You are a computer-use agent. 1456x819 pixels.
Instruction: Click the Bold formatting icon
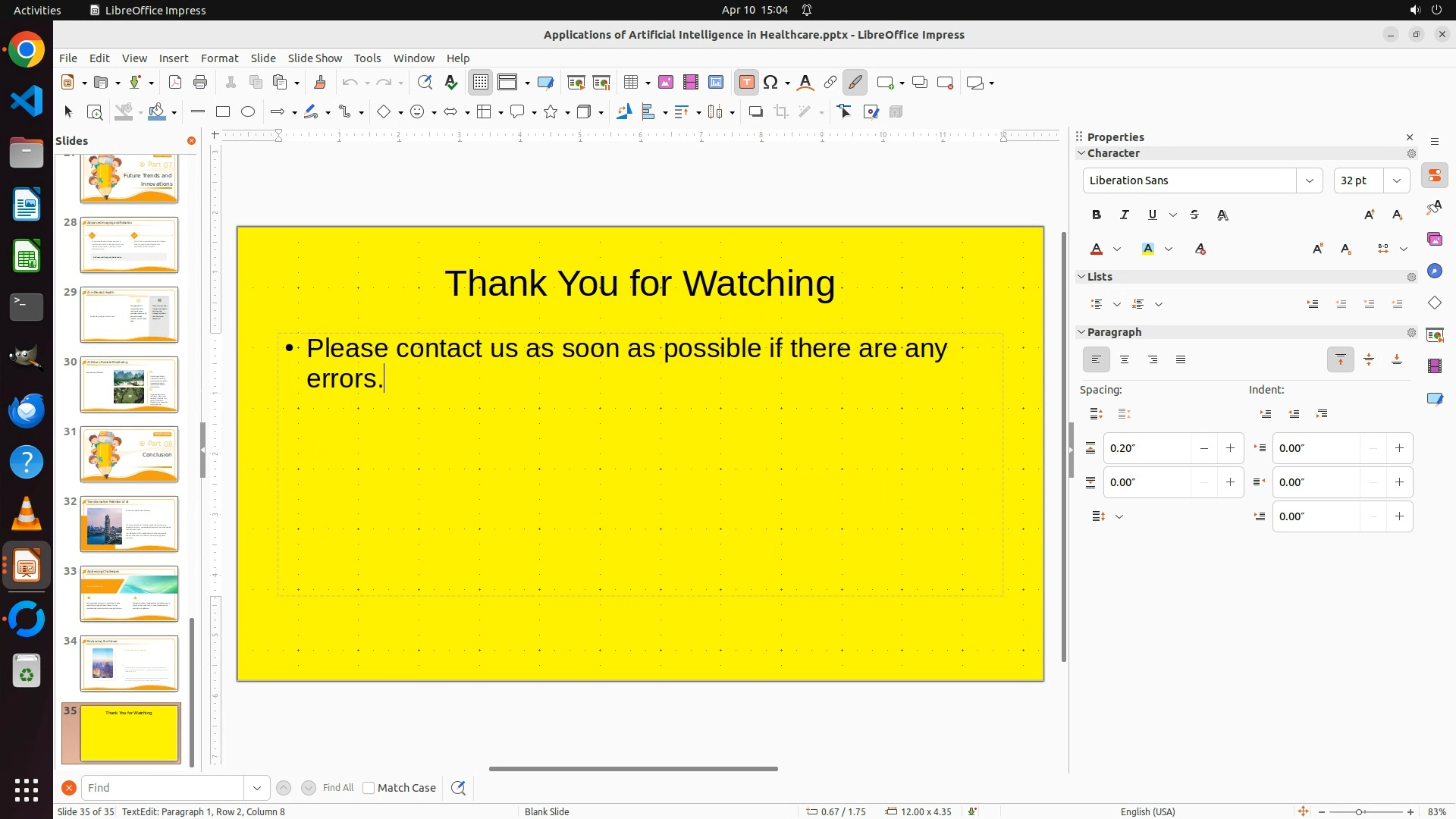point(1097,215)
